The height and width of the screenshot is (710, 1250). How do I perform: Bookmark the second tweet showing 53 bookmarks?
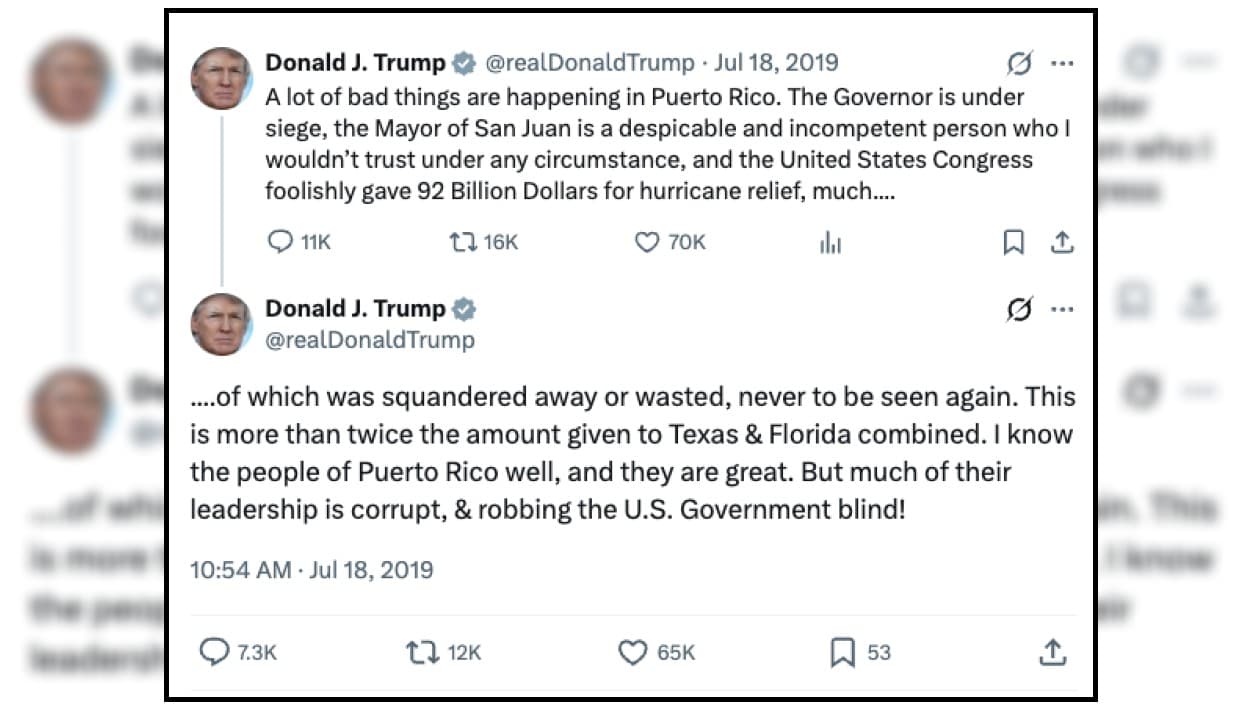[843, 653]
